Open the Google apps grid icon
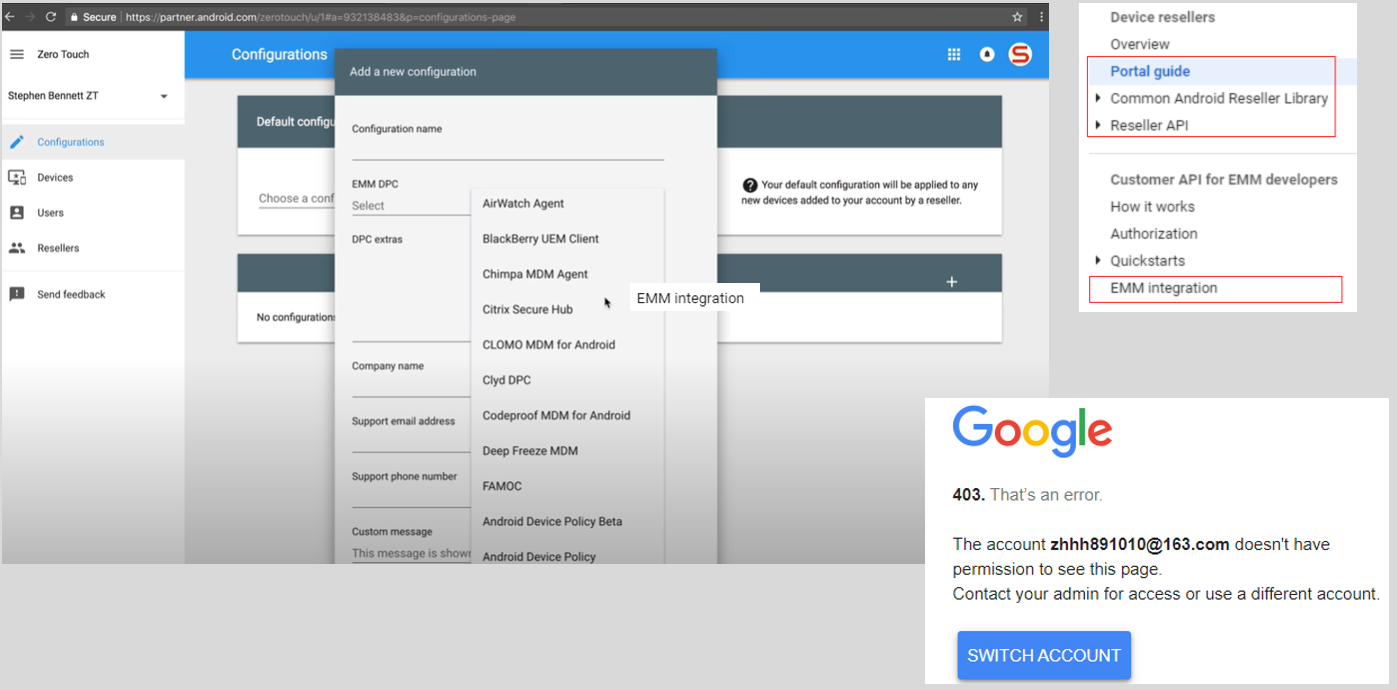Image resolution: width=1397 pixels, height=690 pixels. coord(954,54)
